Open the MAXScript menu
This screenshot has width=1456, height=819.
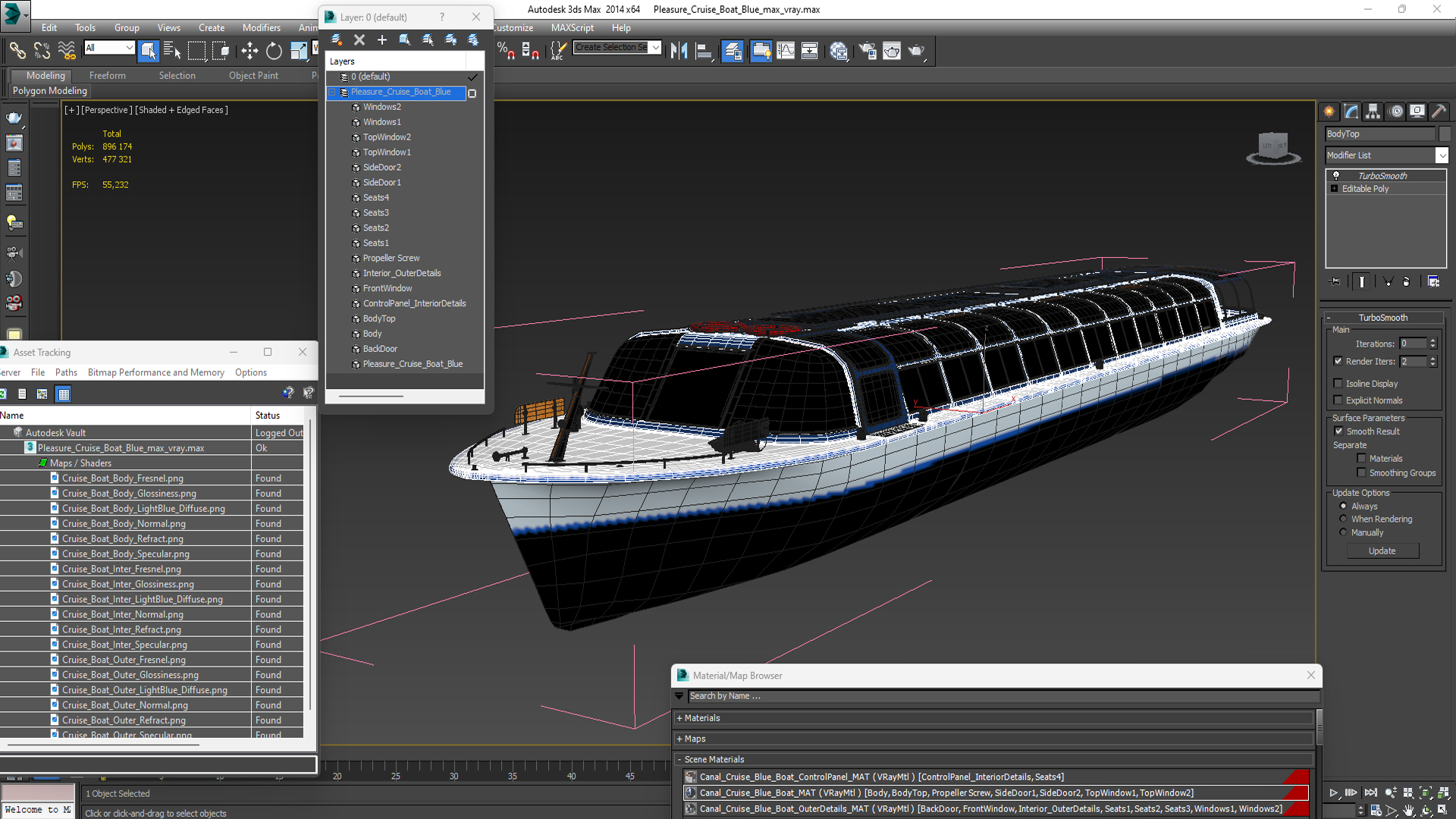pyautogui.click(x=572, y=27)
